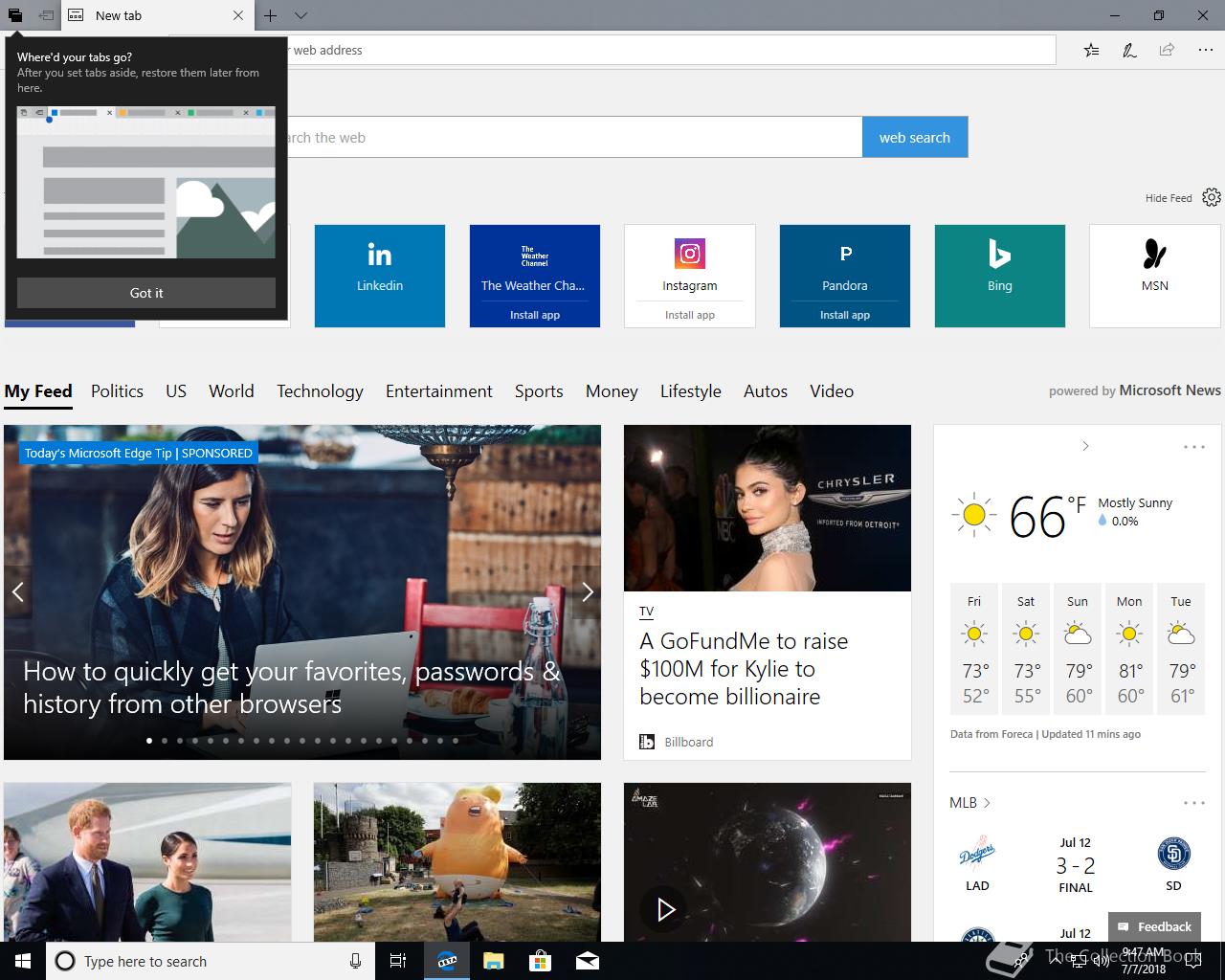Open the Lifestyle feed tab

(691, 391)
